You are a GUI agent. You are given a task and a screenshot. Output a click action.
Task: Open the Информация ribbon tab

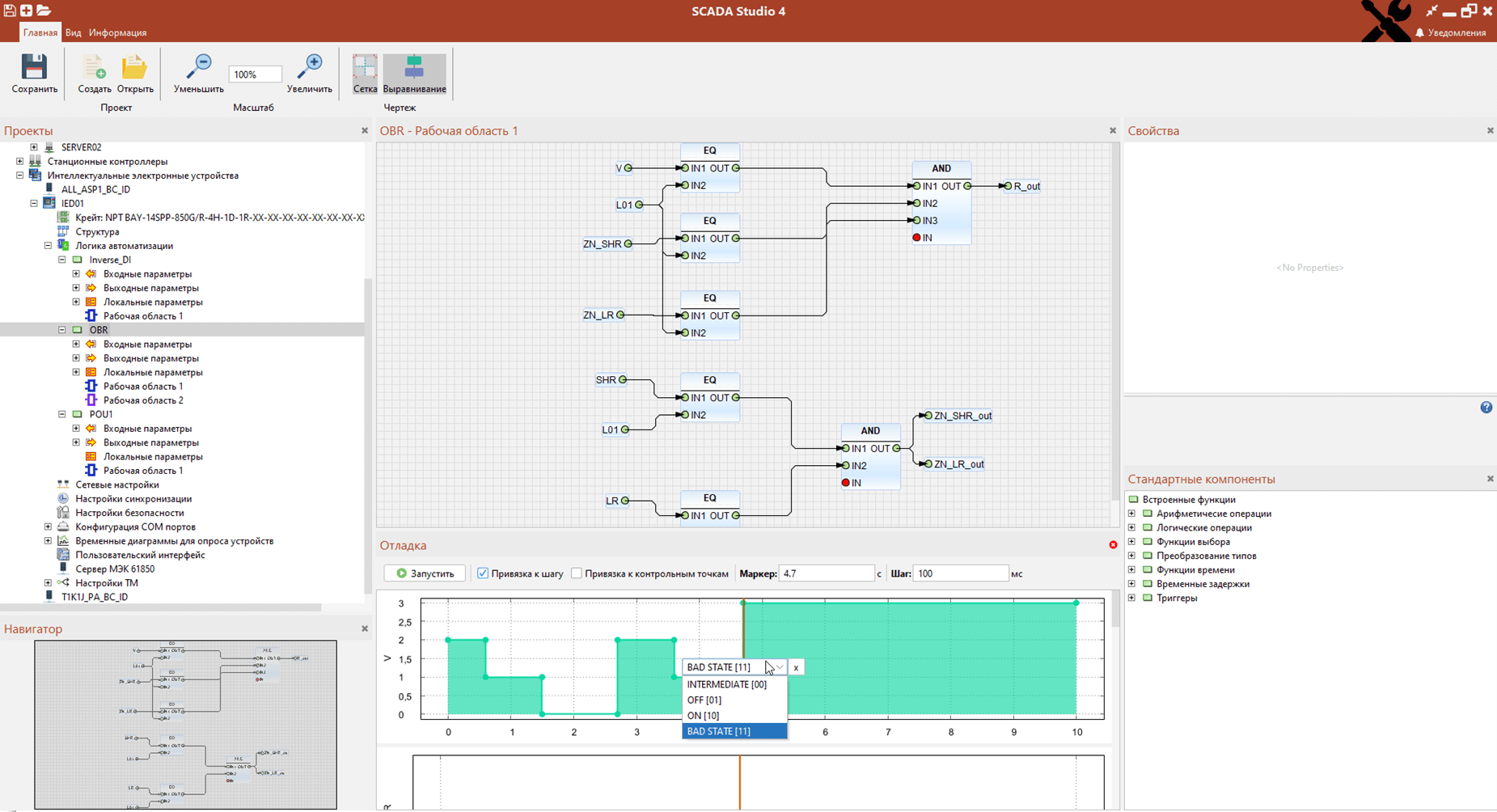point(117,32)
